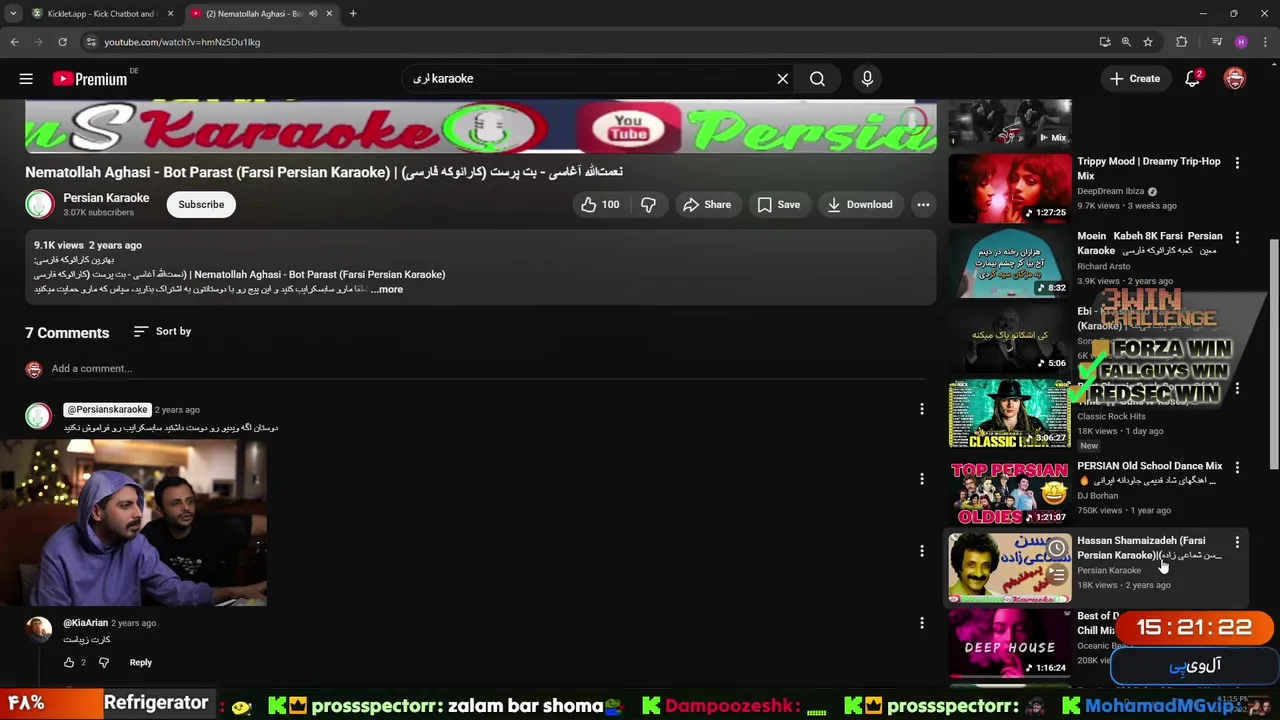This screenshot has width=1280, height=720.
Task: Close the Kicklet.app tab
Action: (x=171, y=14)
